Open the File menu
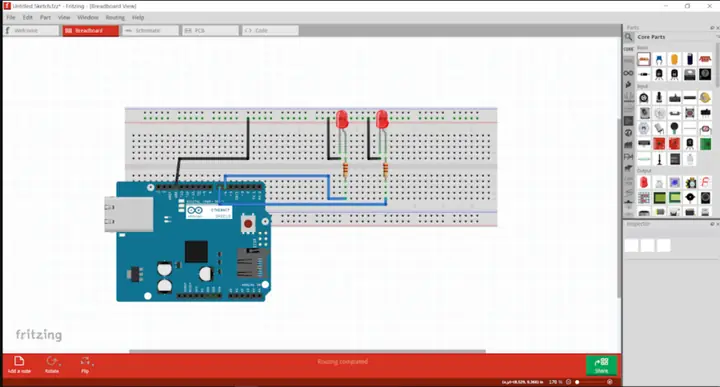 coord(11,17)
